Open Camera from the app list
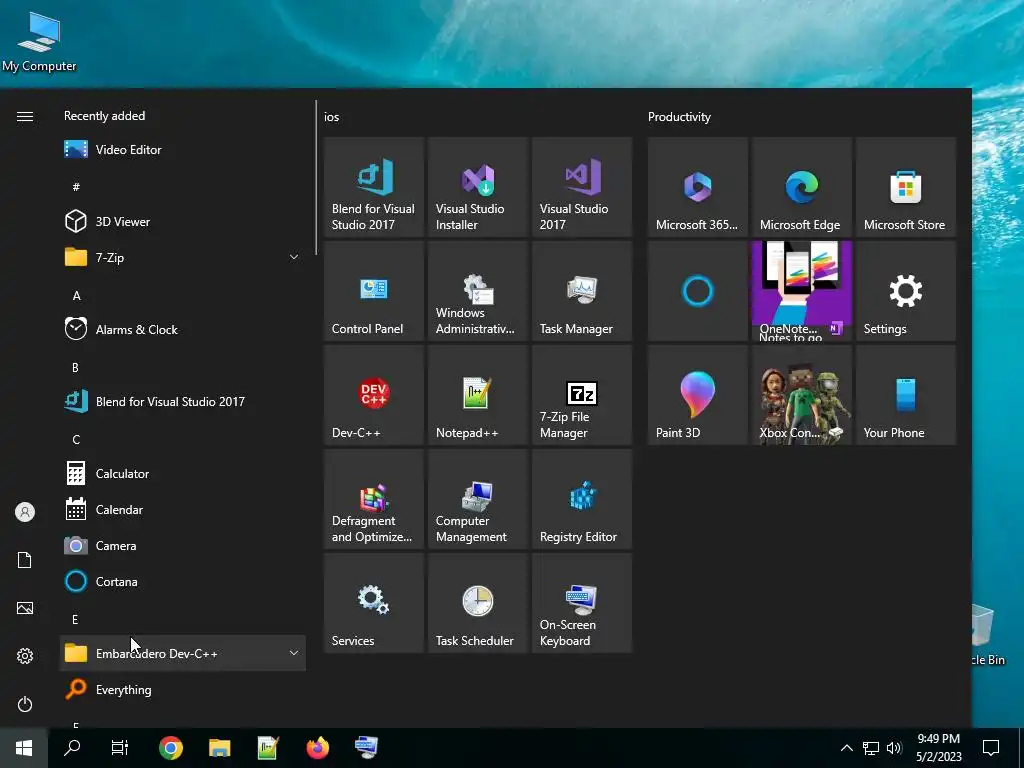 point(183,545)
